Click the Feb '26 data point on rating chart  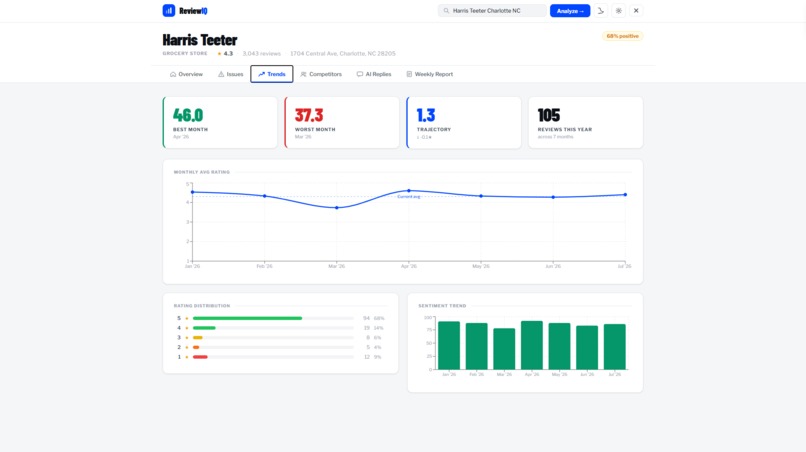[x=265, y=196]
